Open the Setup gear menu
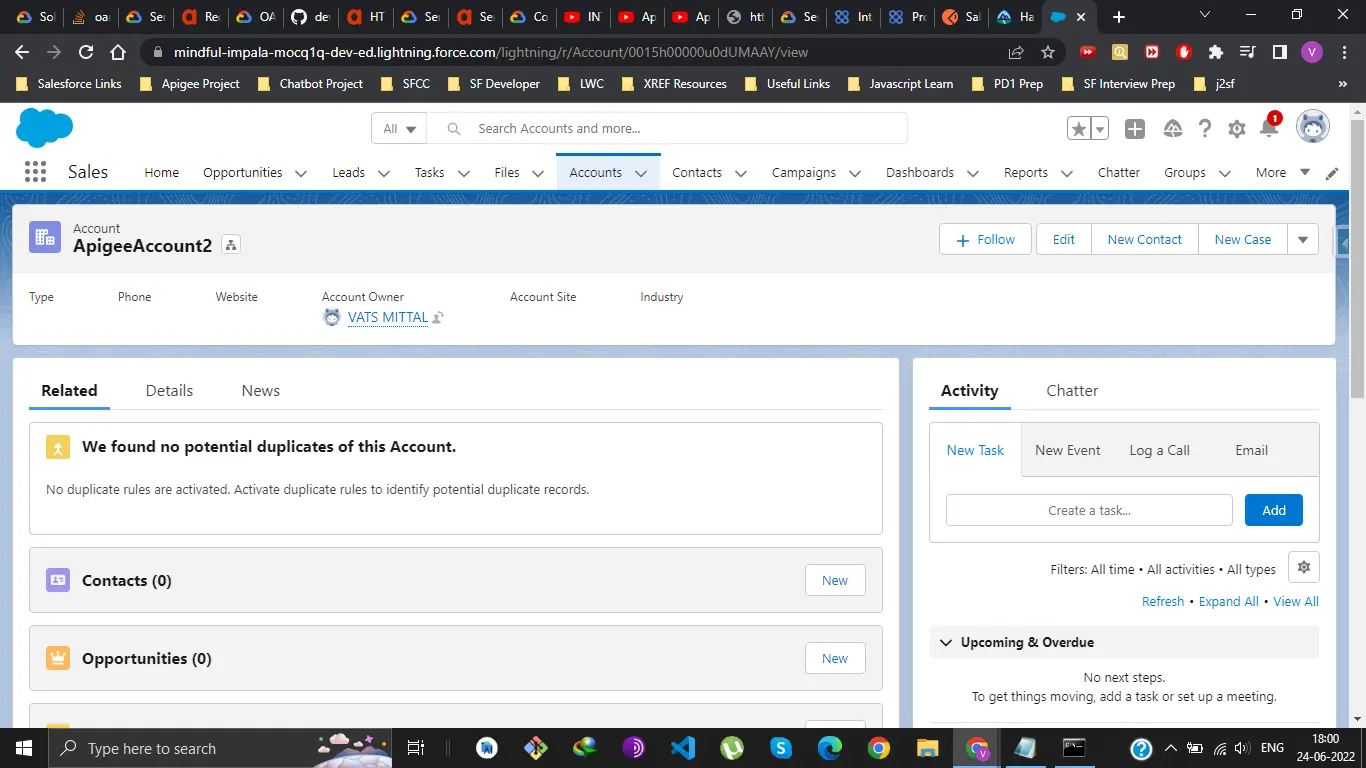The width and height of the screenshot is (1366, 768). (x=1237, y=128)
